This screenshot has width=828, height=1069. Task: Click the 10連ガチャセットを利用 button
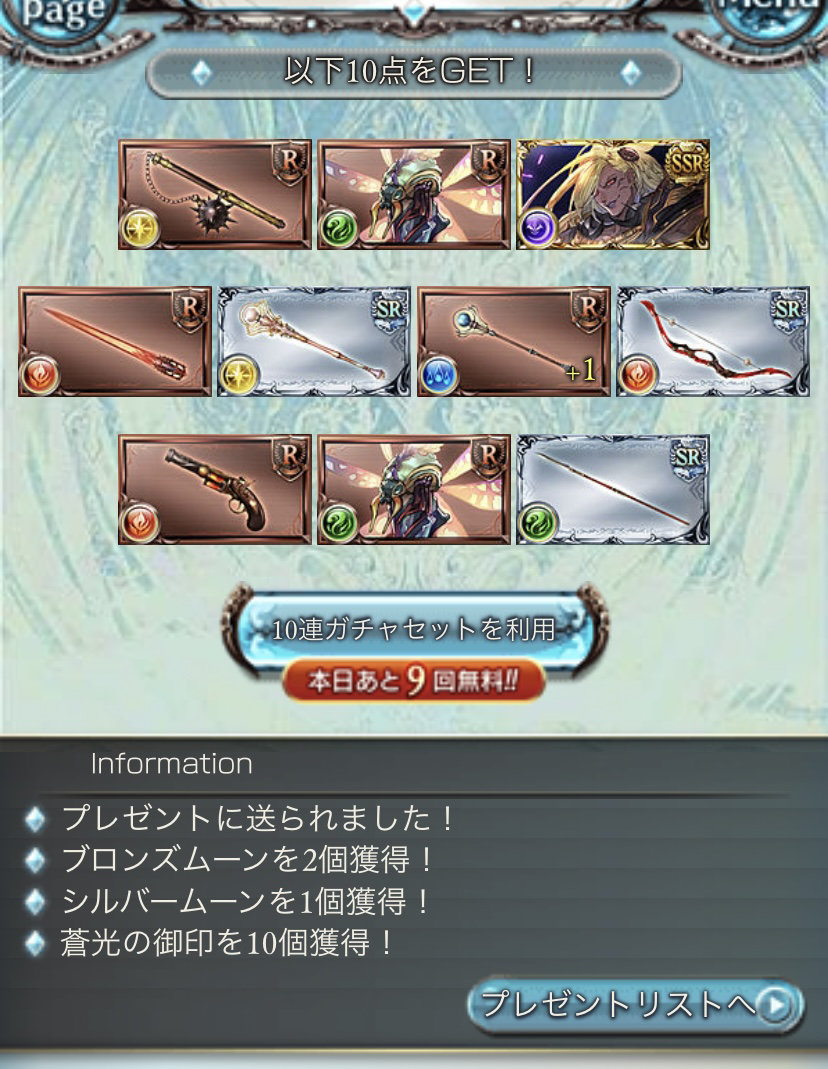click(414, 629)
